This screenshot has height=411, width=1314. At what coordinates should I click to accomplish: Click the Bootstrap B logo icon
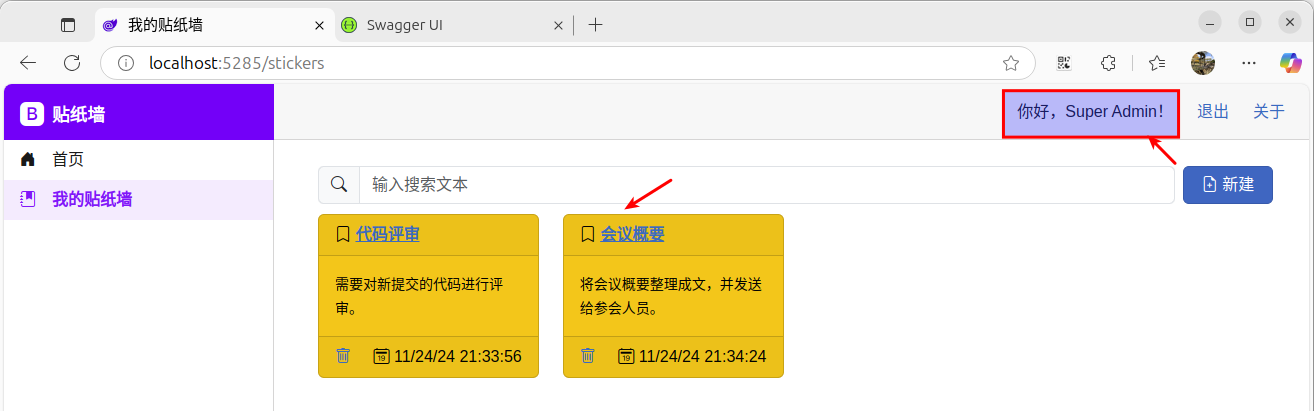tap(32, 114)
